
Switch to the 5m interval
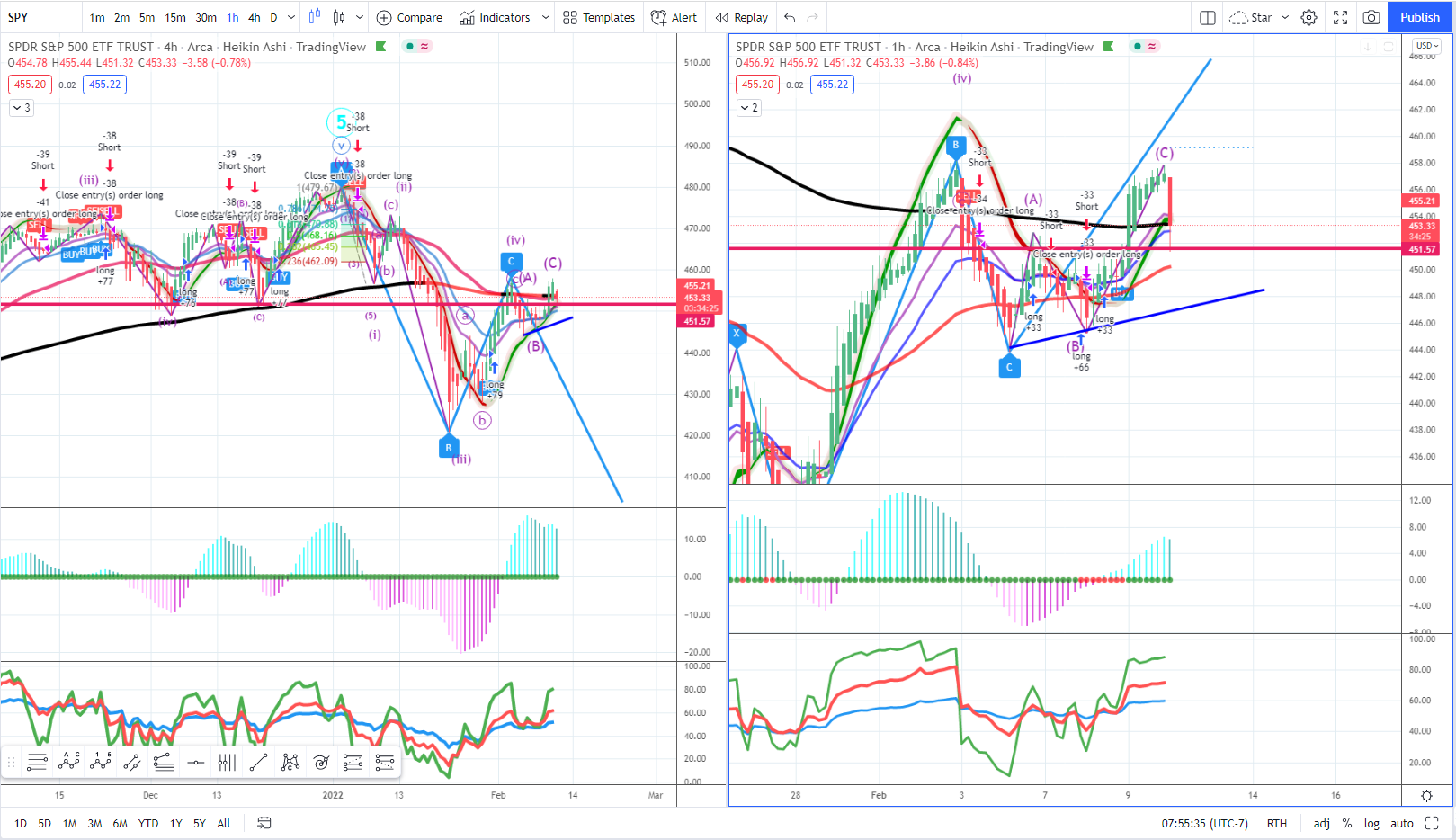(147, 17)
